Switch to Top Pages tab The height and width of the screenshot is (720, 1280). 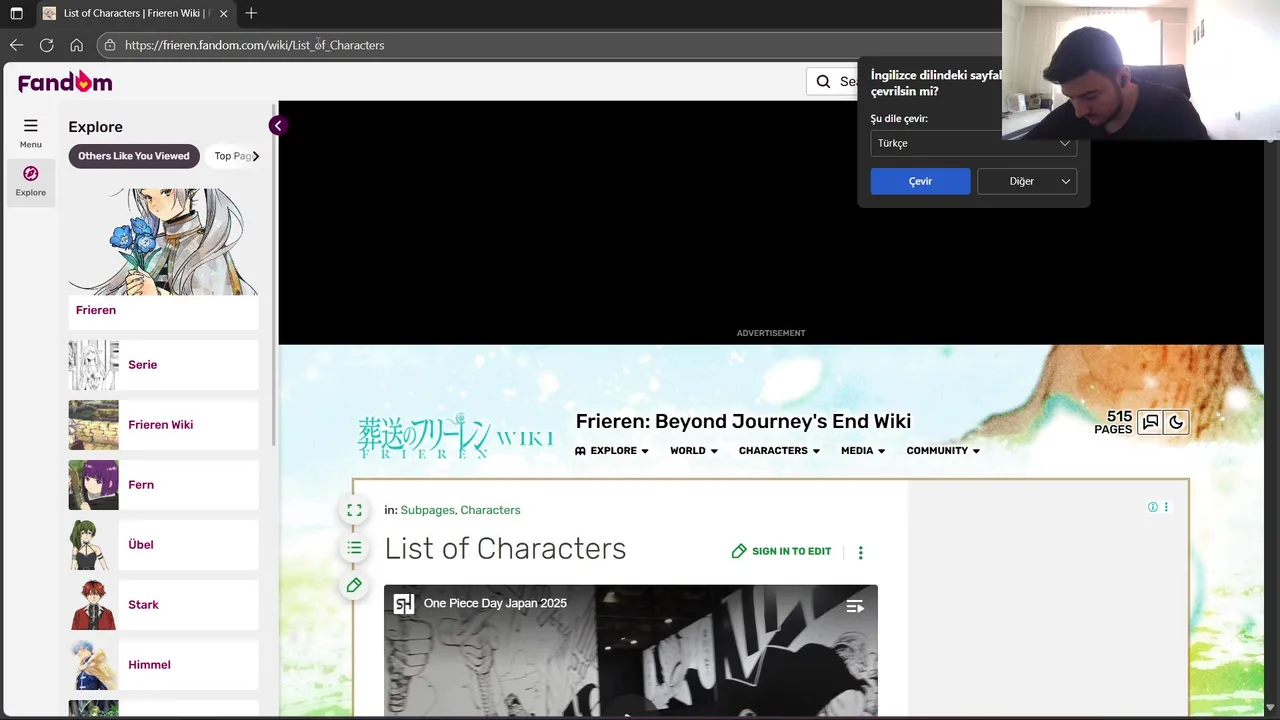(x=231, y=156)
